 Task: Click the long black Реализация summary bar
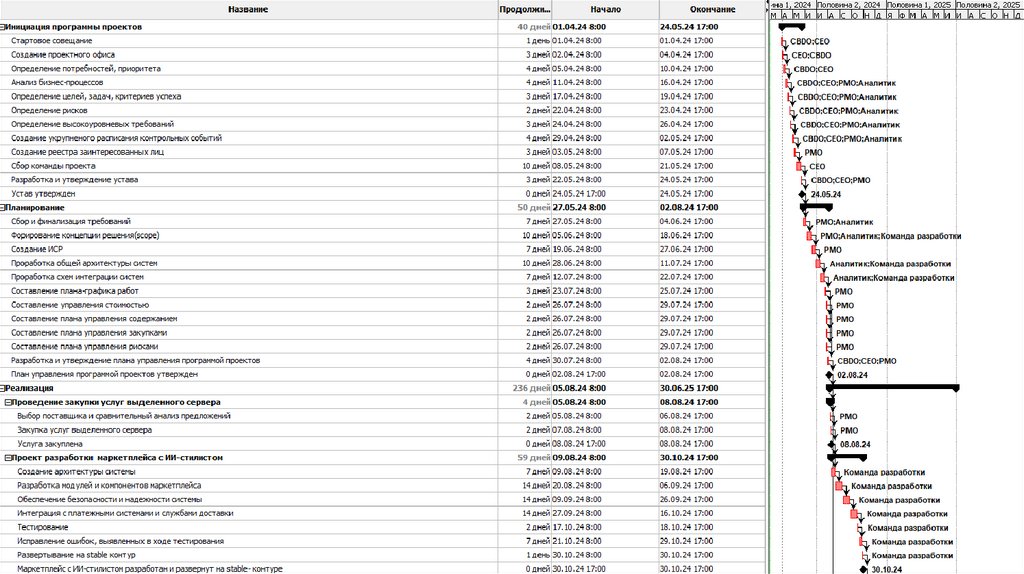pyautogui.click(x=893, y=388)
